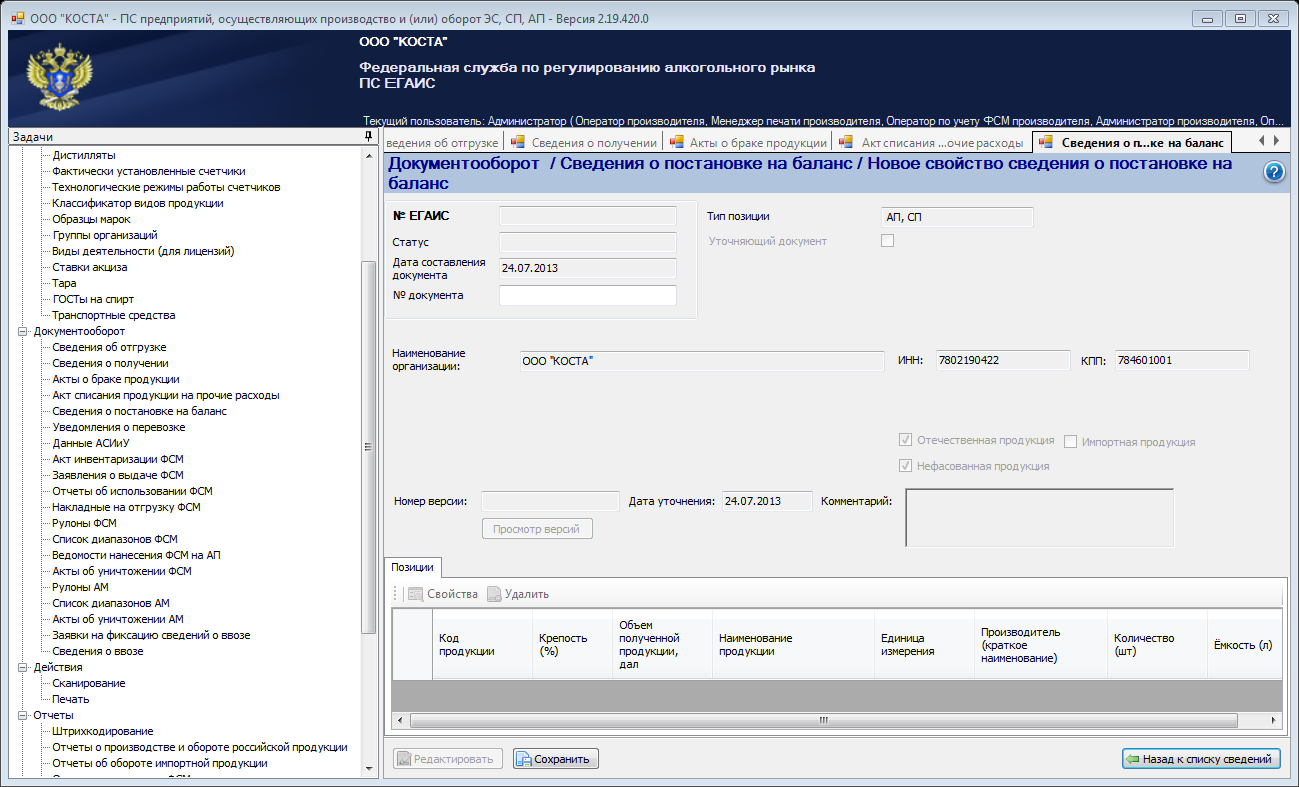The width and height of the screenshot is (1299, 787).
Task: Open Сканирование under Действия
Action: 88,683
